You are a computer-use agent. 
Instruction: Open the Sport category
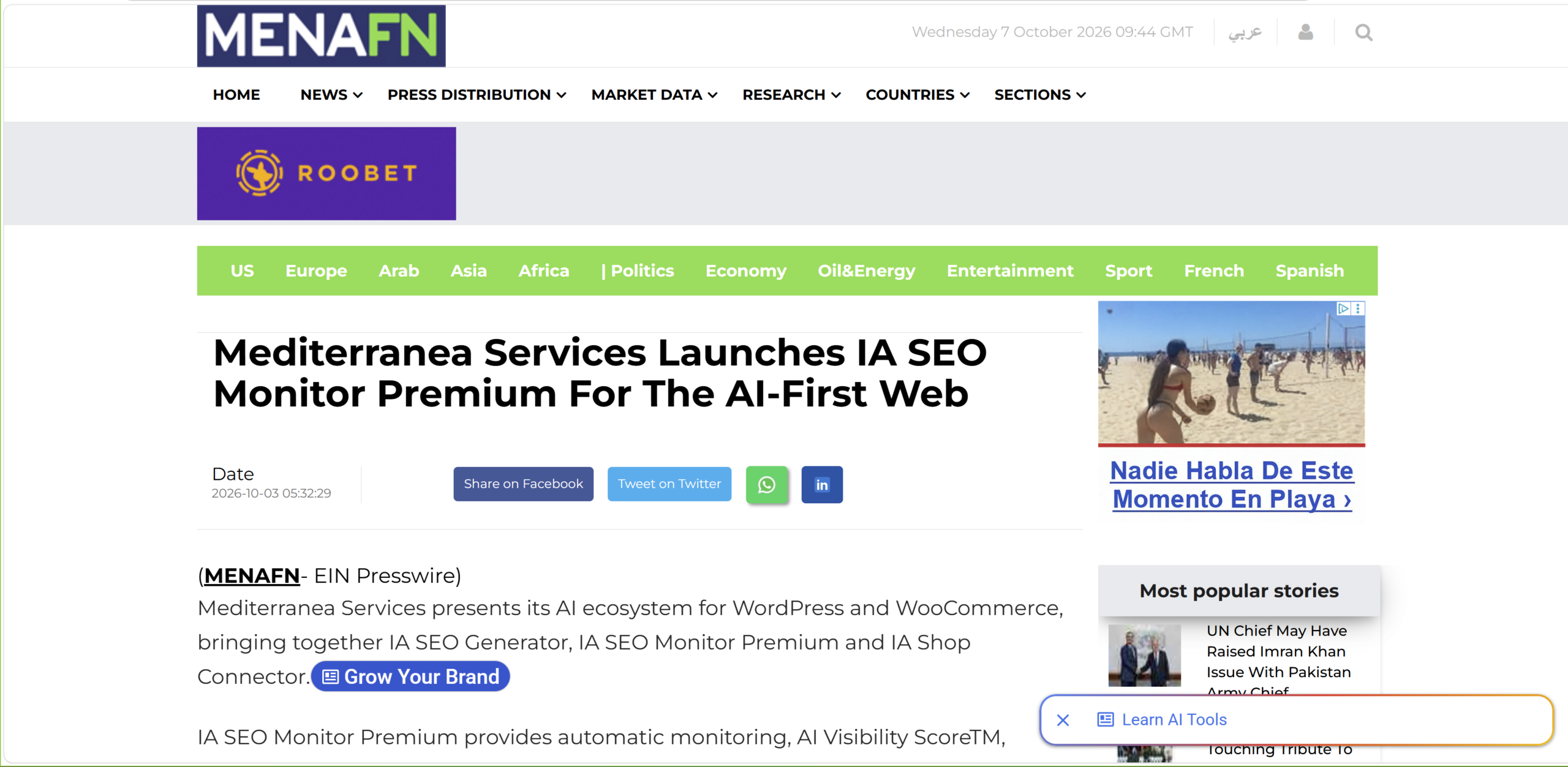click(1128, 271)
